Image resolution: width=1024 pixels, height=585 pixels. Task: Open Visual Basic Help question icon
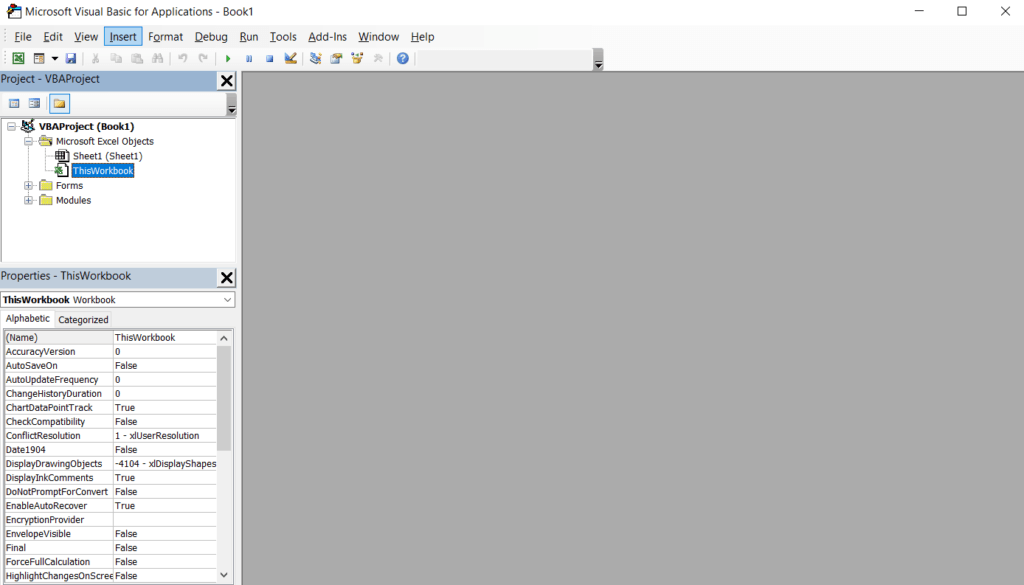click(x=403, y=59)
